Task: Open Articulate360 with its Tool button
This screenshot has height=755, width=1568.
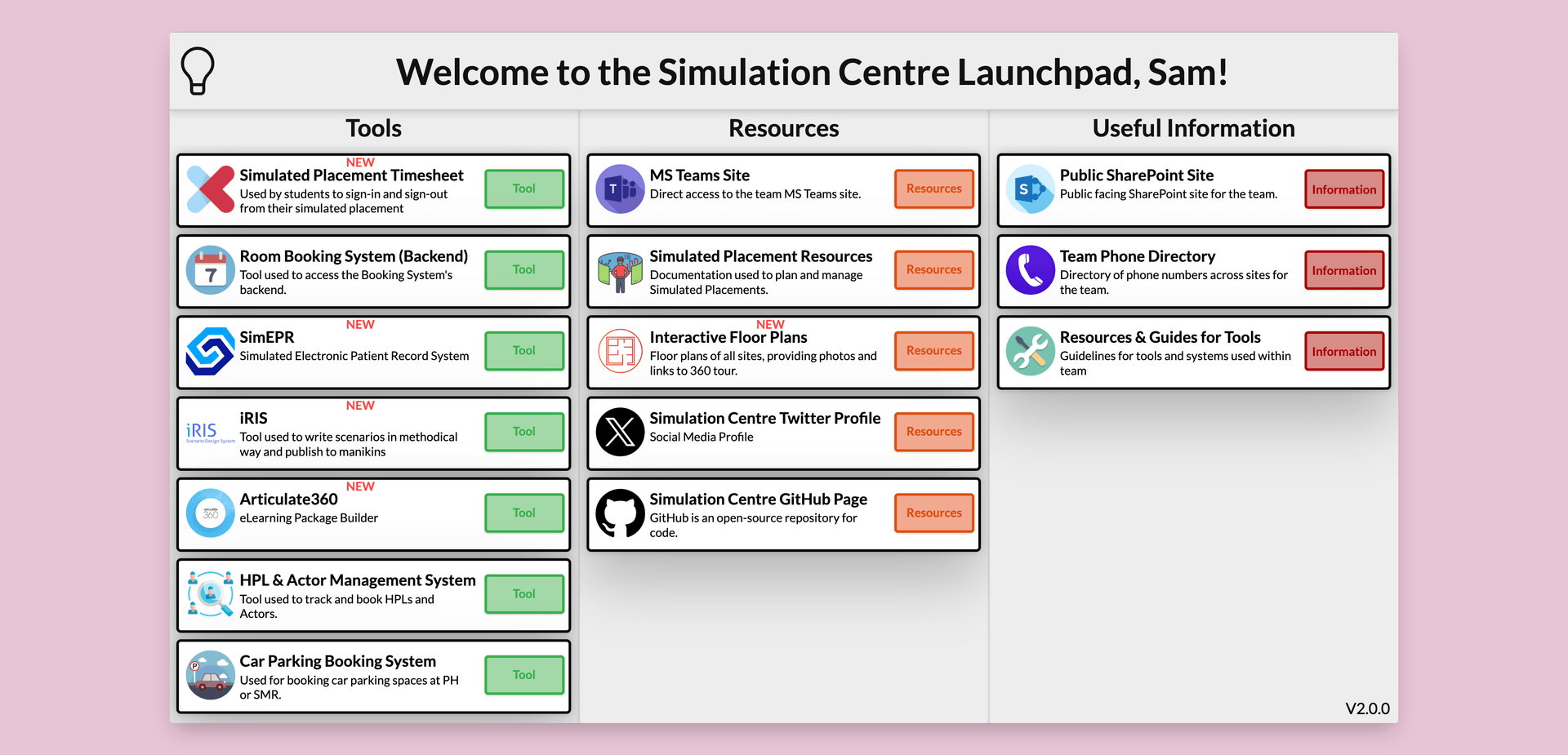Action: pos(524,513)
